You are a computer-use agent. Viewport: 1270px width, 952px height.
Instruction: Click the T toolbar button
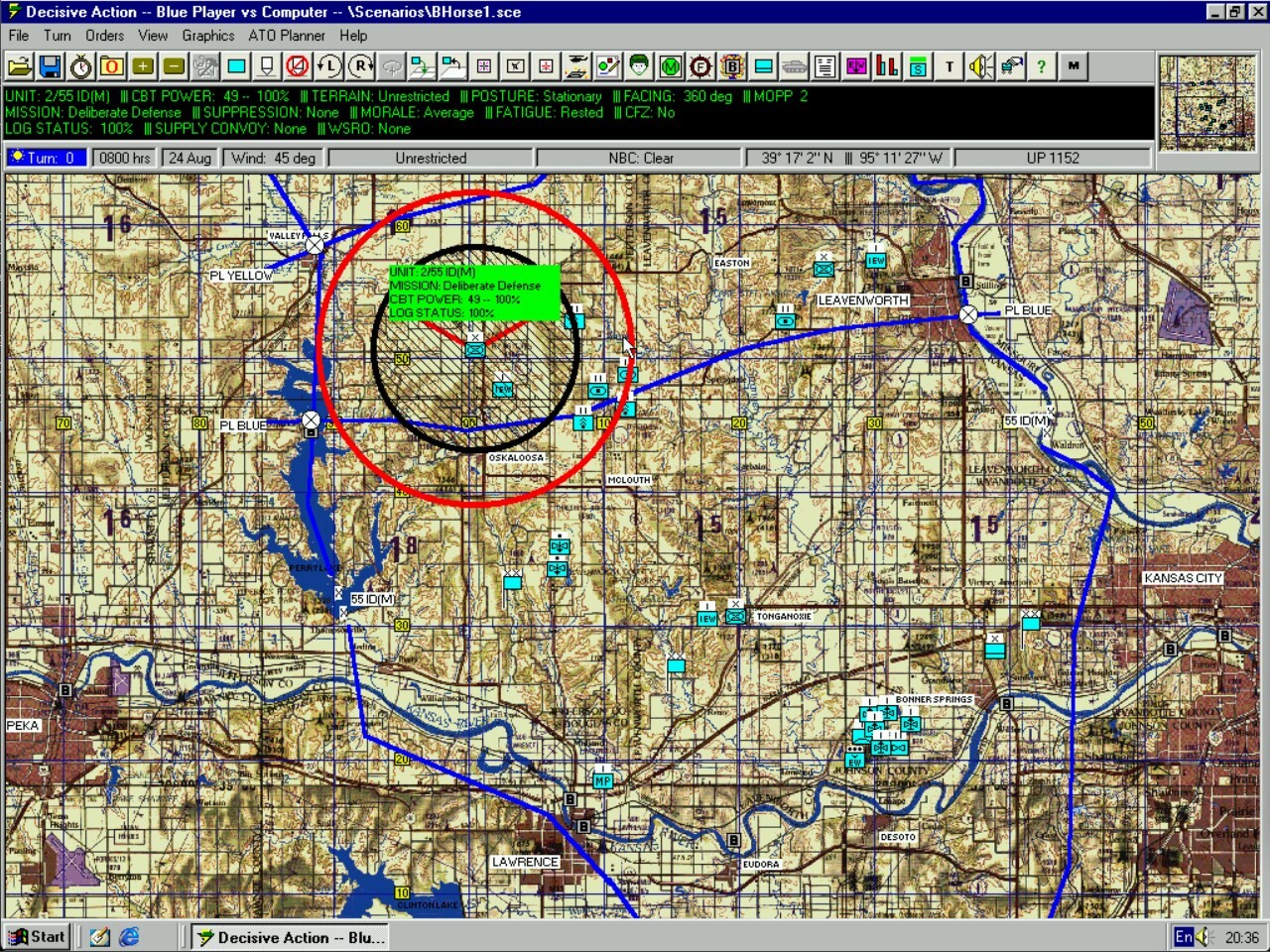coord(950,66)
